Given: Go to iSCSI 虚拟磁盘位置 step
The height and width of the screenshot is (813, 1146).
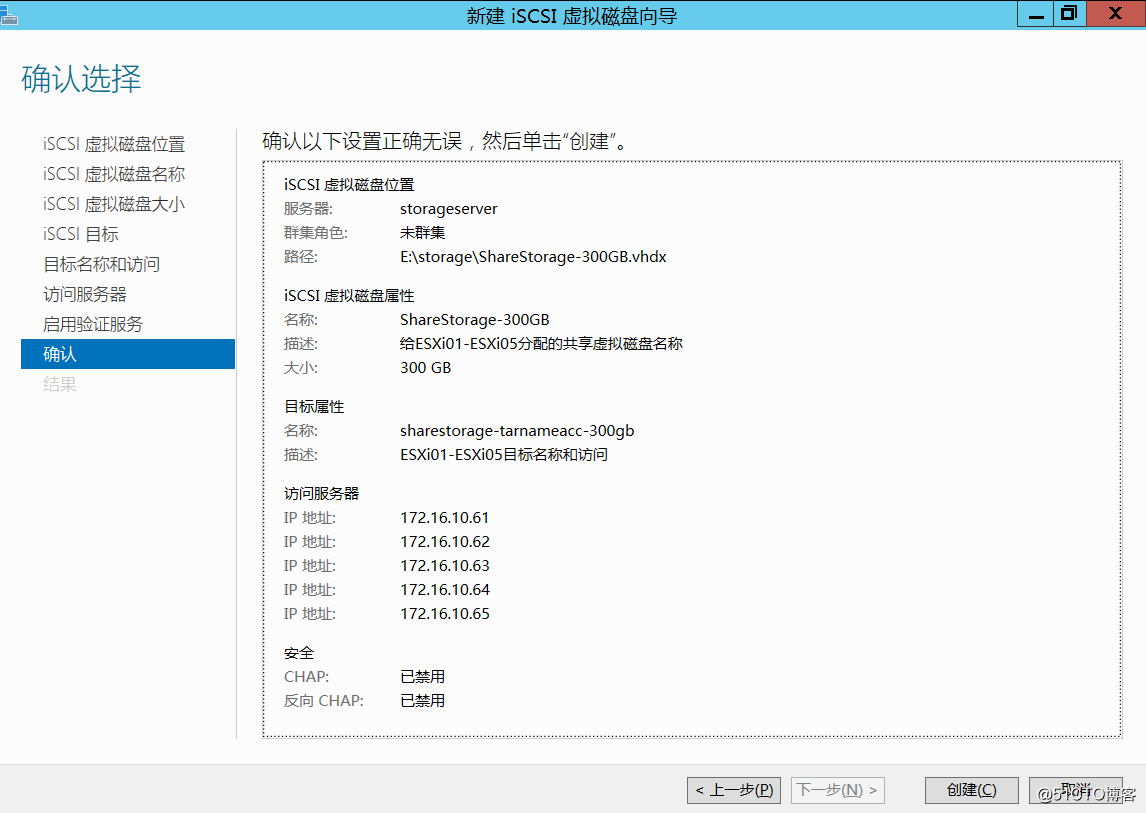Looking at the screenshot, I should click(114, 144).
